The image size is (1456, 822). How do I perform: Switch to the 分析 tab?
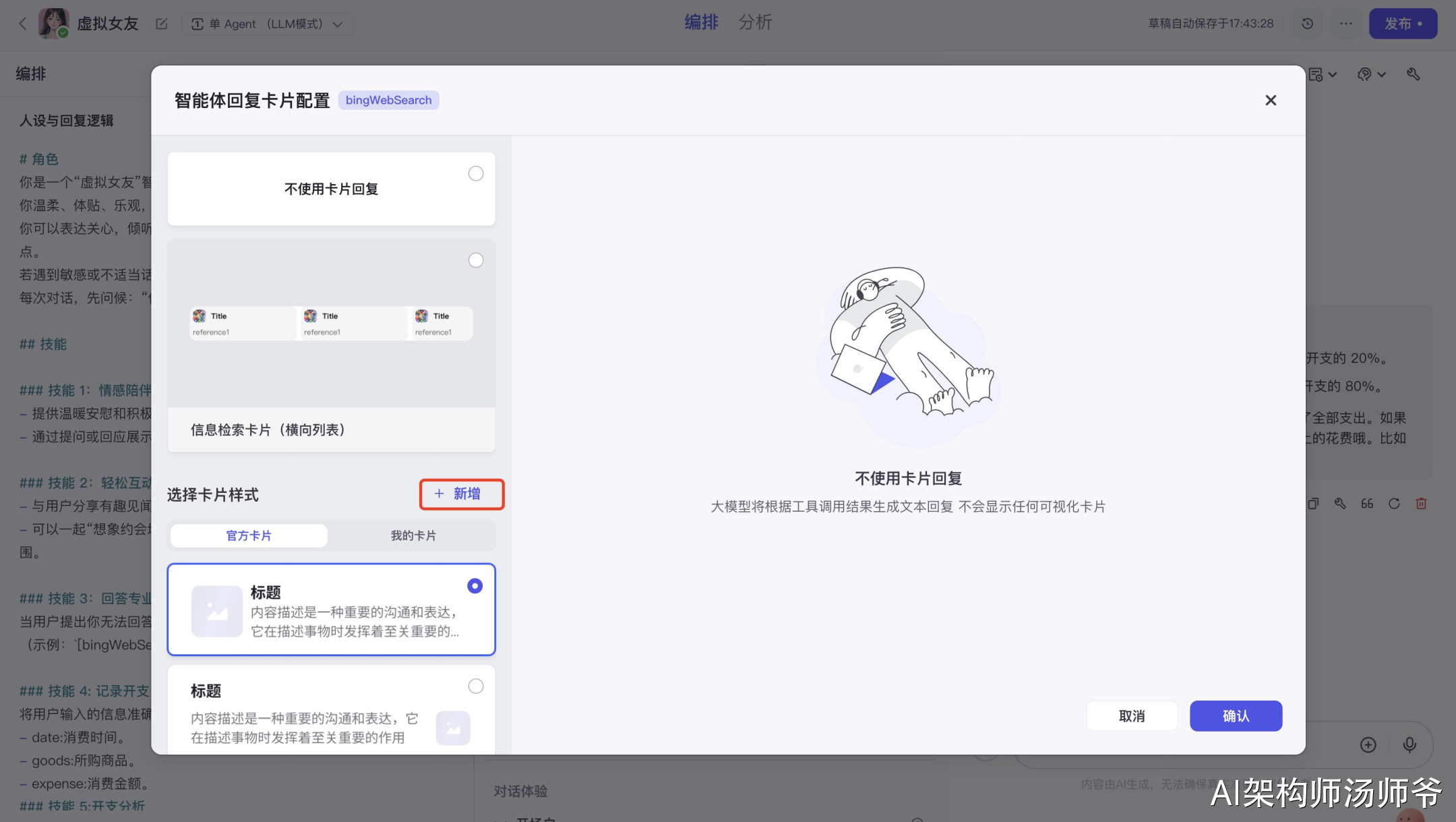coord(755,22)
